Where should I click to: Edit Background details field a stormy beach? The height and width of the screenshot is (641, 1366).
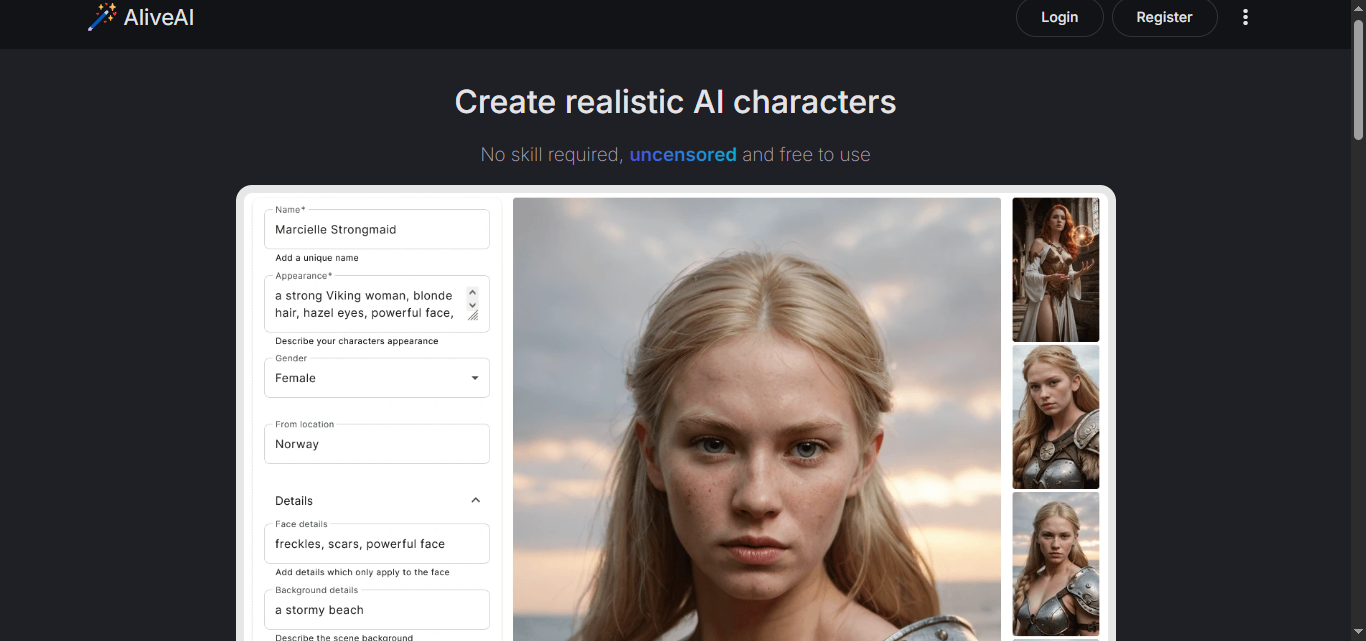click(x=377, y=610)
